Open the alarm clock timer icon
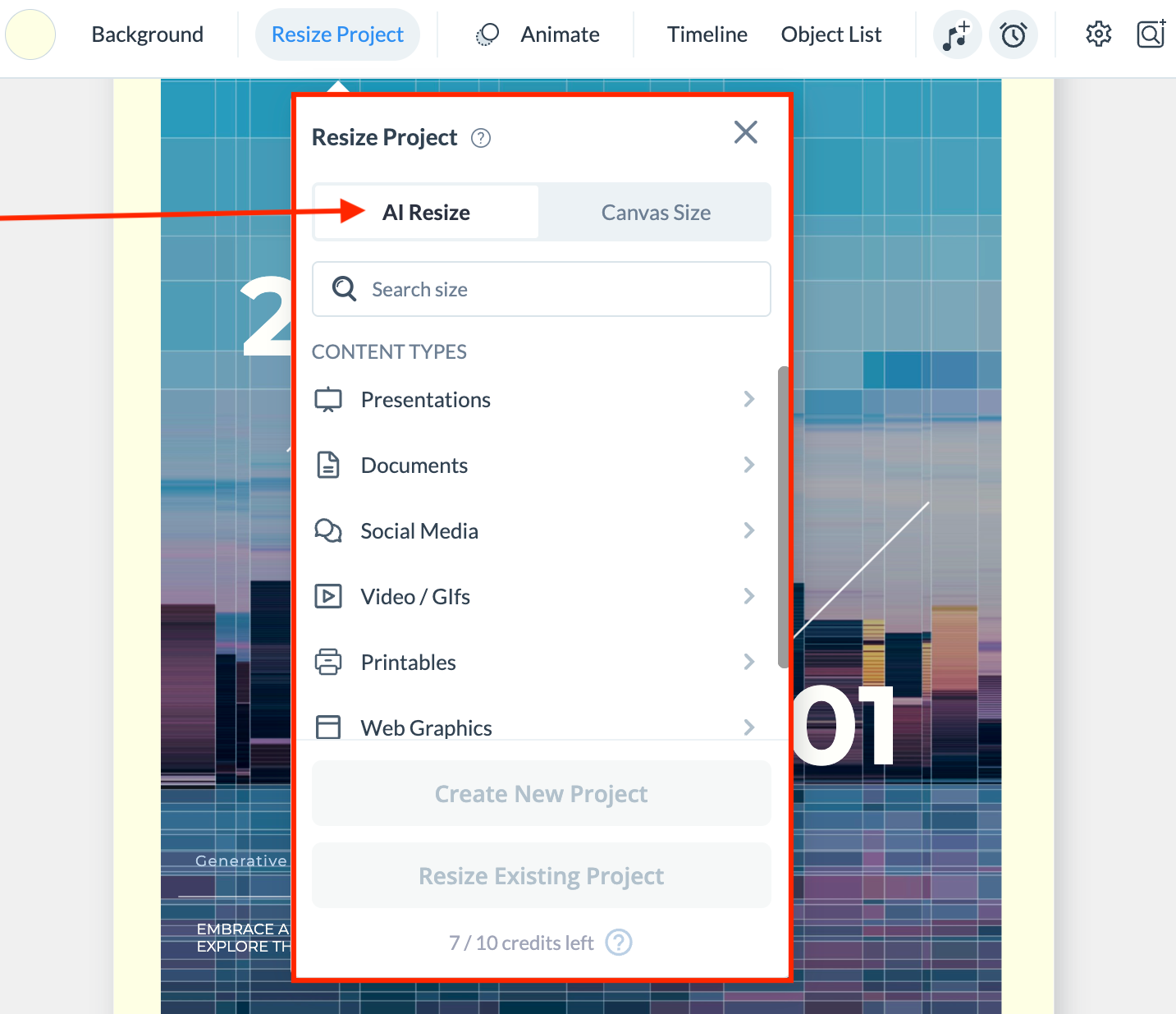Screen dimensions: 1176x1014 click(x=1014, y=34)
